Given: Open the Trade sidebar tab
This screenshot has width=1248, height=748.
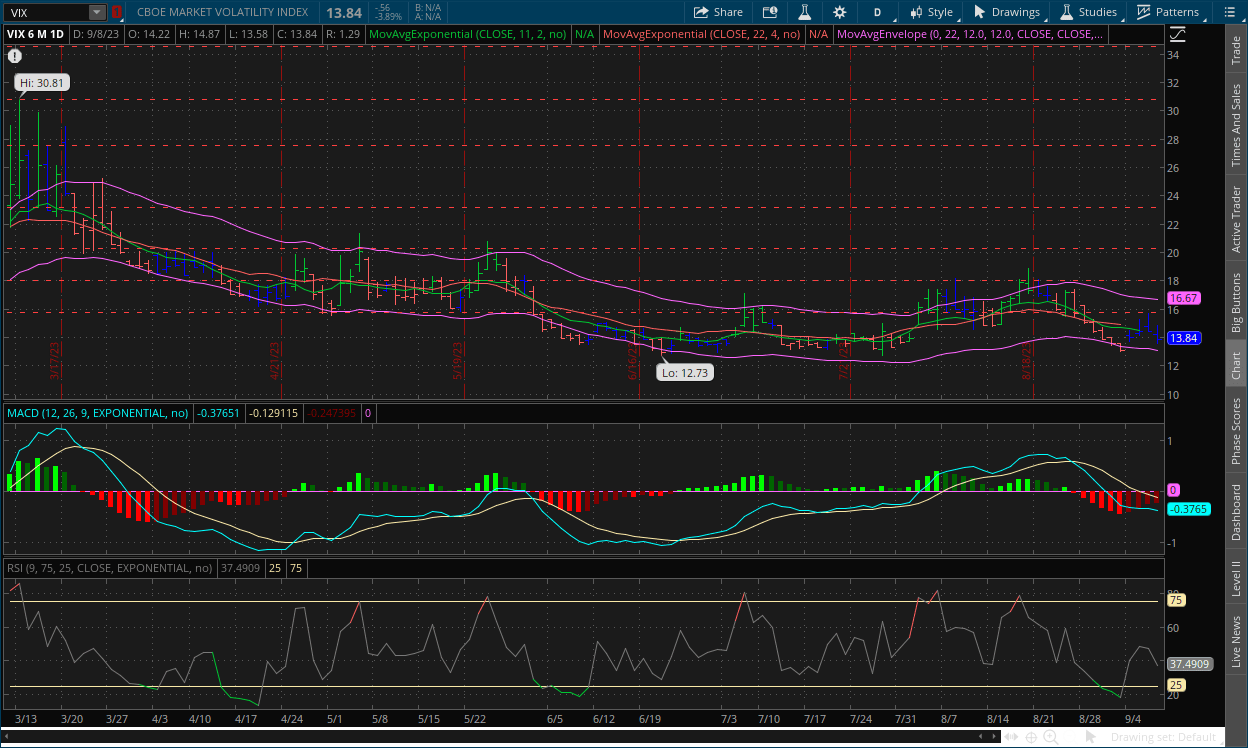Looking at the screenshot, I should click(x=1236, y=49).
